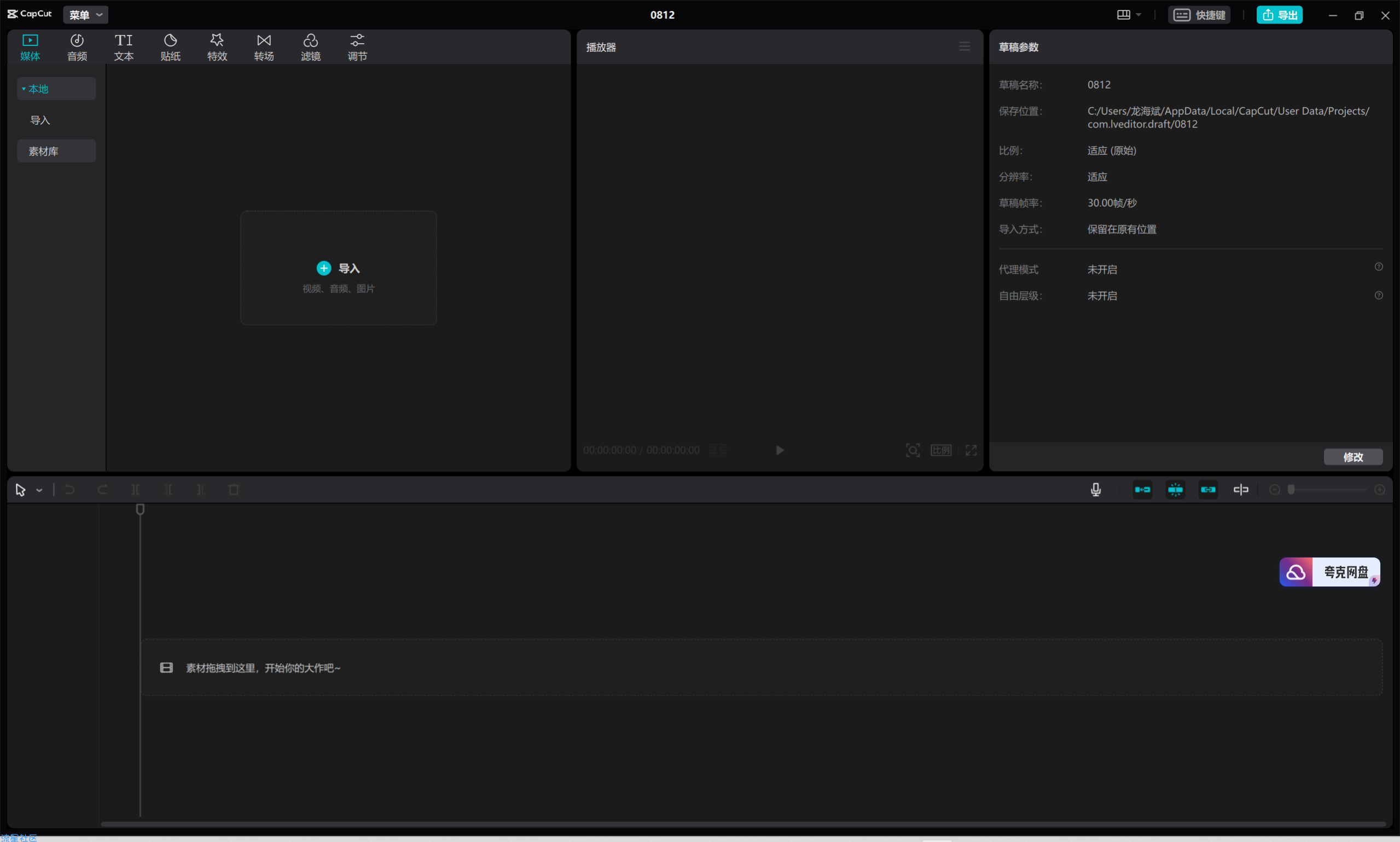
Task: Click the undo icon in timeline toolbar
Action: (70, 489)
